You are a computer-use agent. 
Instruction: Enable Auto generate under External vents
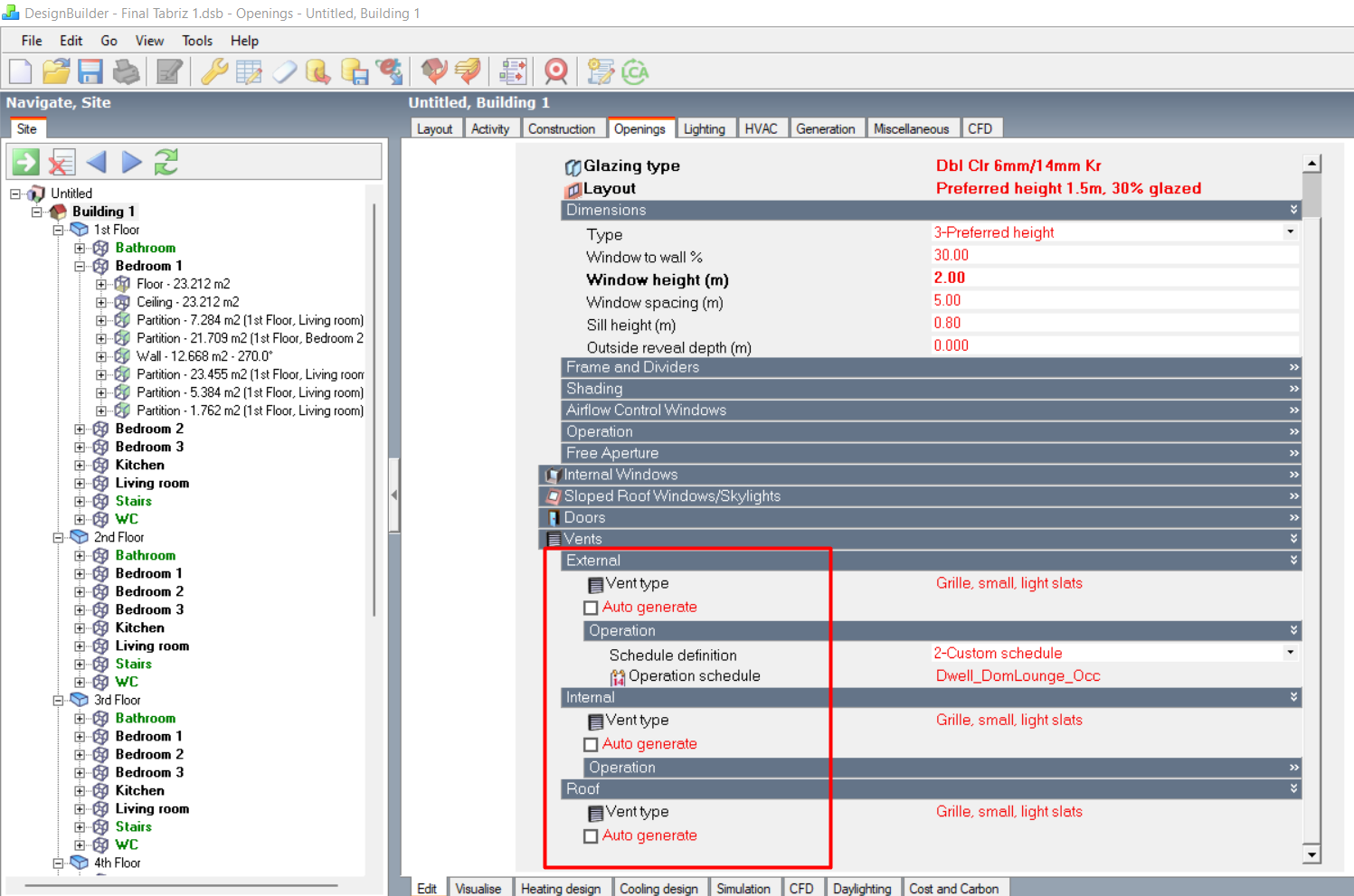click(x=591, y=608)
